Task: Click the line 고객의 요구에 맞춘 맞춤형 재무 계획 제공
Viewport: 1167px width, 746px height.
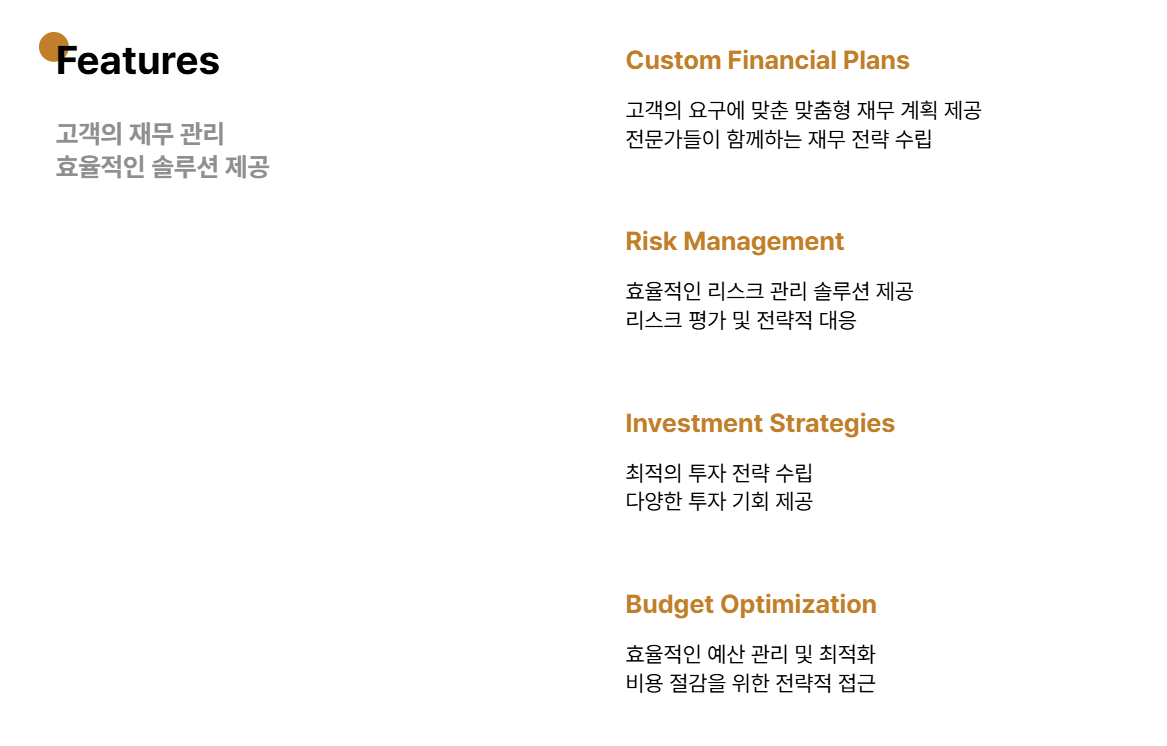Action: 803,110
